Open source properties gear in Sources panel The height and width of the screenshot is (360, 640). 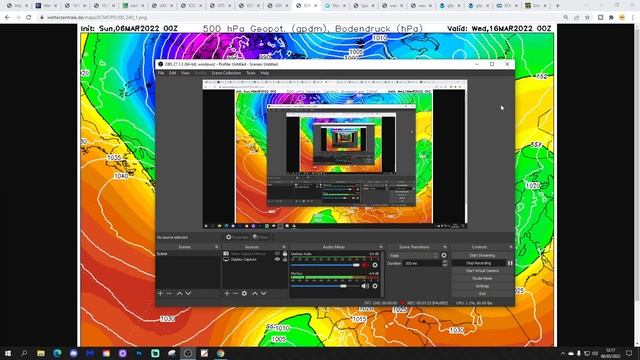coord(244,293)
